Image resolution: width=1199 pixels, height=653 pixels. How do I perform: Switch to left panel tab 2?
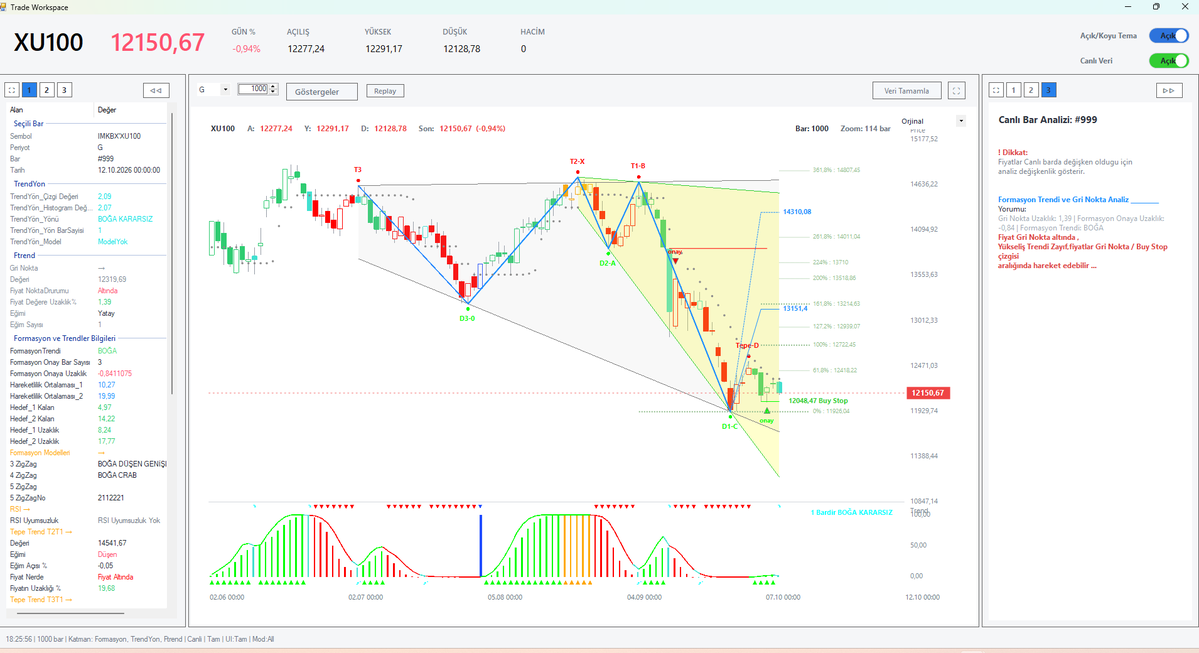(x=47, y=90)
